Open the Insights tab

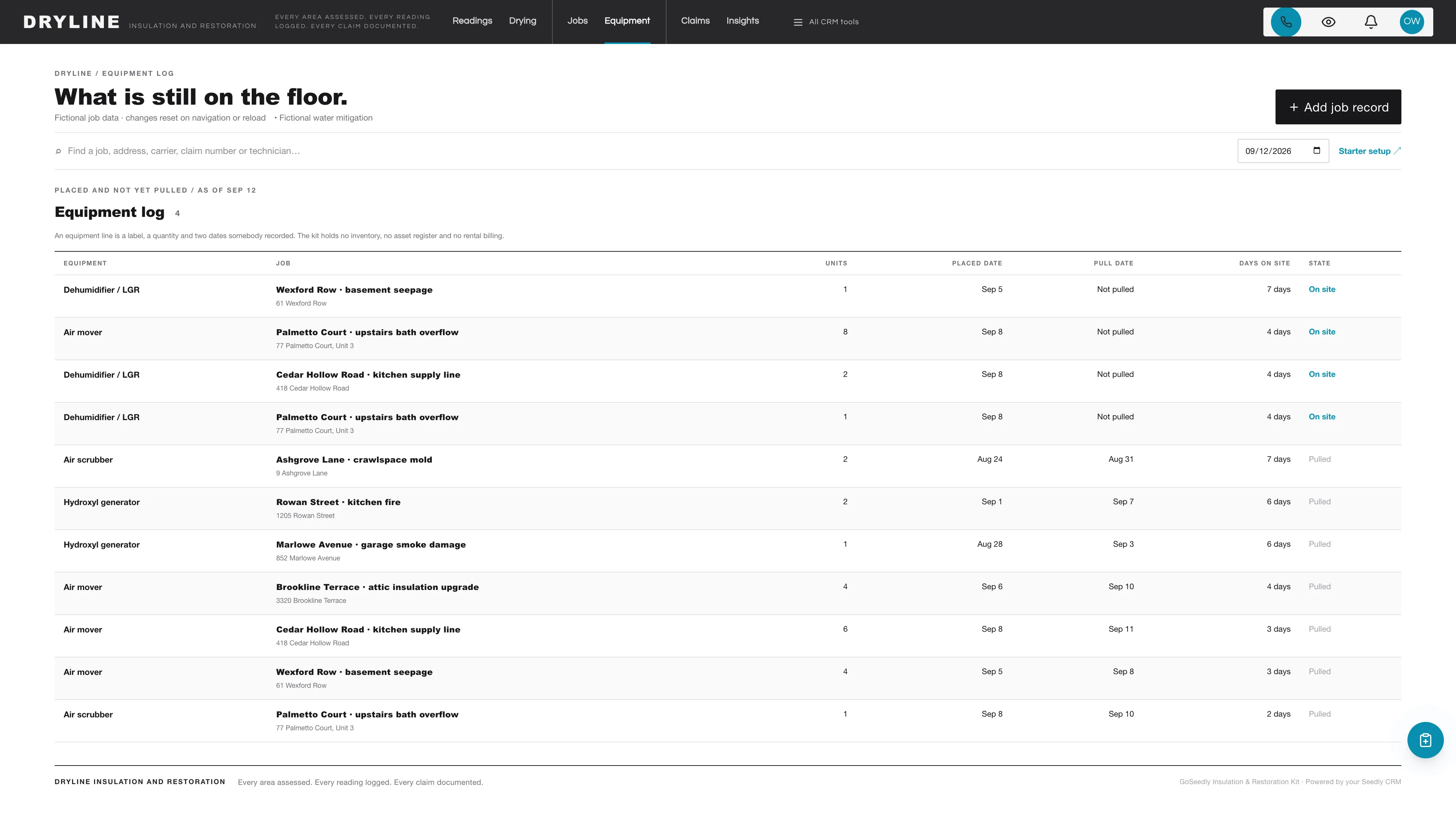coord(742,21)
